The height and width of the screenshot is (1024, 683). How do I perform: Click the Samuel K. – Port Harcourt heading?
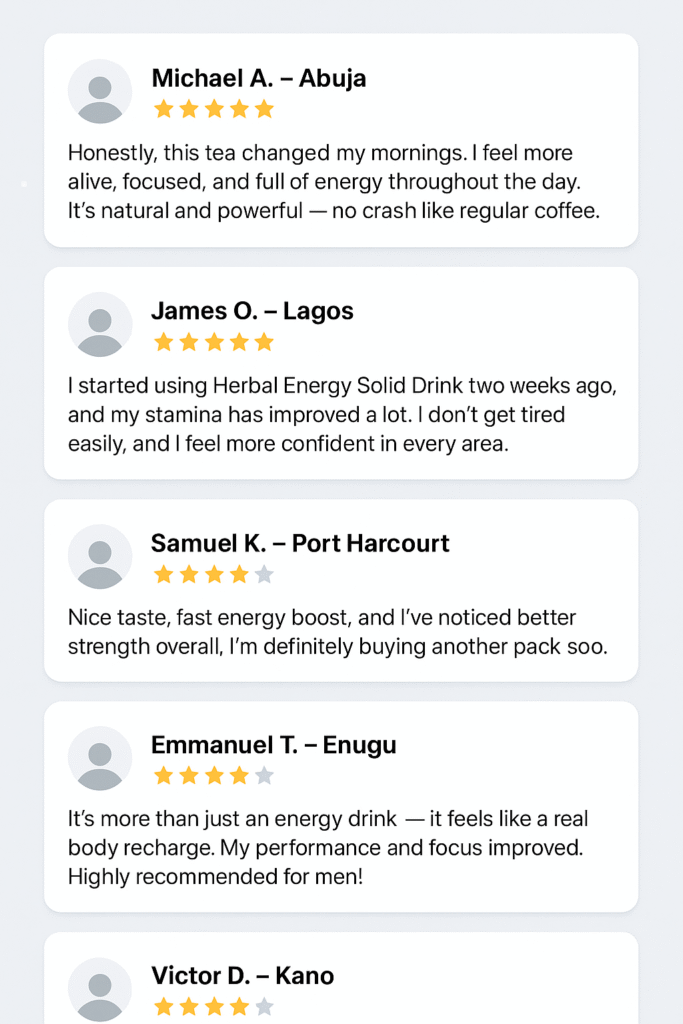pos(300,543)
